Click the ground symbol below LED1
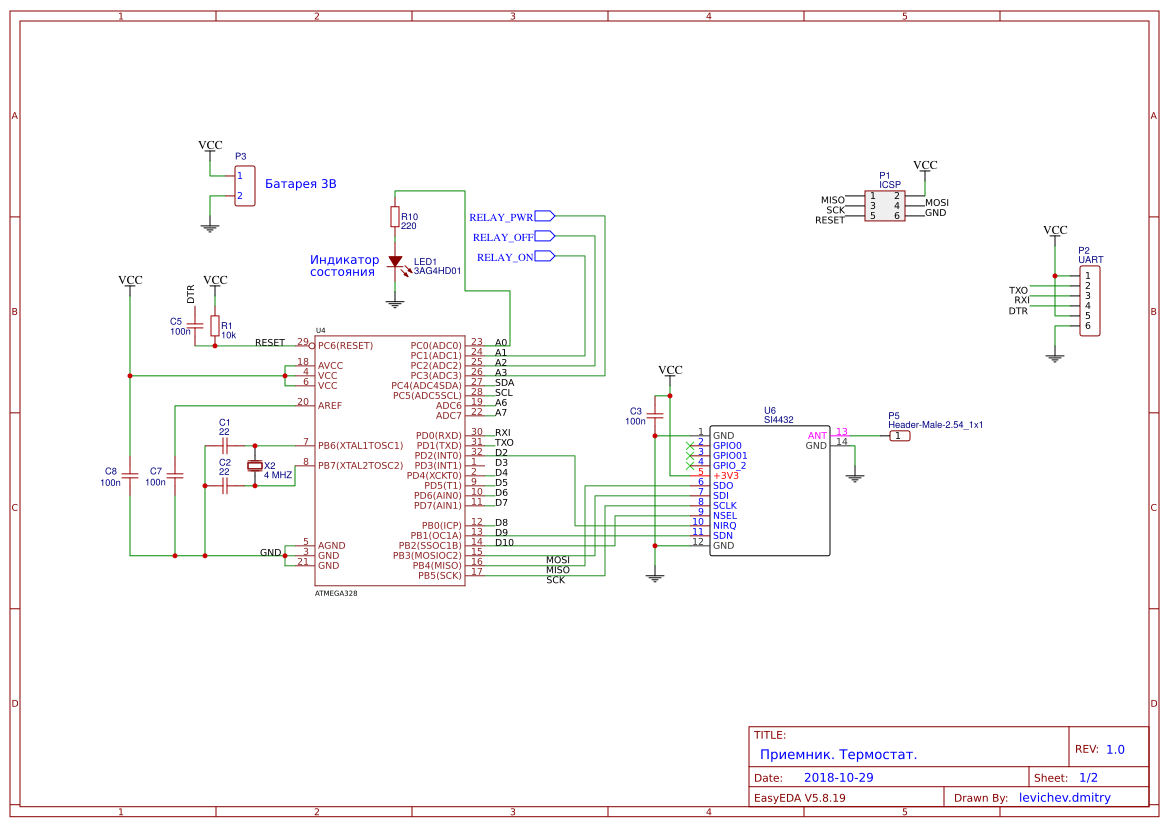The height and width of the screenshot is (827, 1169). click(x=395, y=303)
